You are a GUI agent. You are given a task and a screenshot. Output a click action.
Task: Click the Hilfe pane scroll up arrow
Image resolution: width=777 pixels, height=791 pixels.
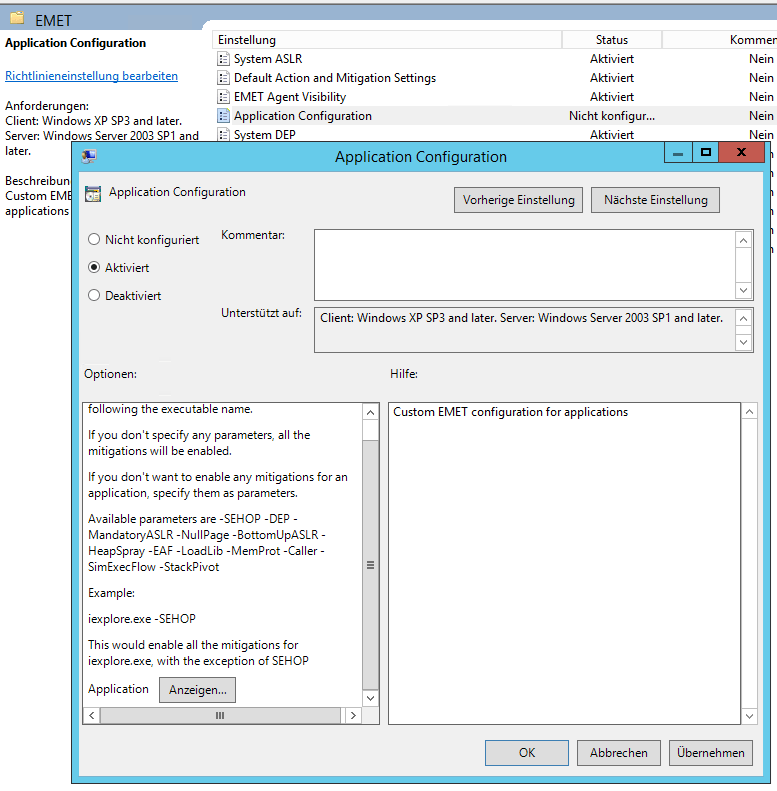pos(749,412)
